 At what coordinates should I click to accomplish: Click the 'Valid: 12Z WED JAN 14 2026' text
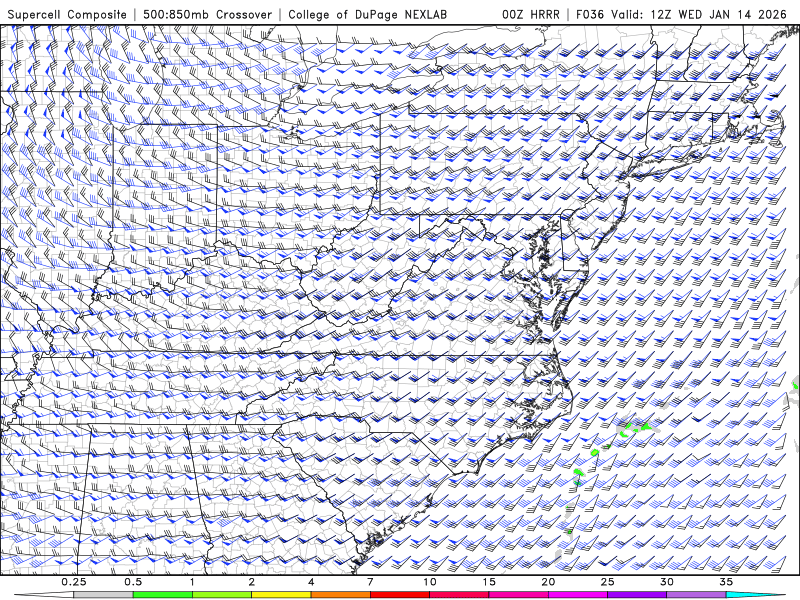tap(699, 14)
